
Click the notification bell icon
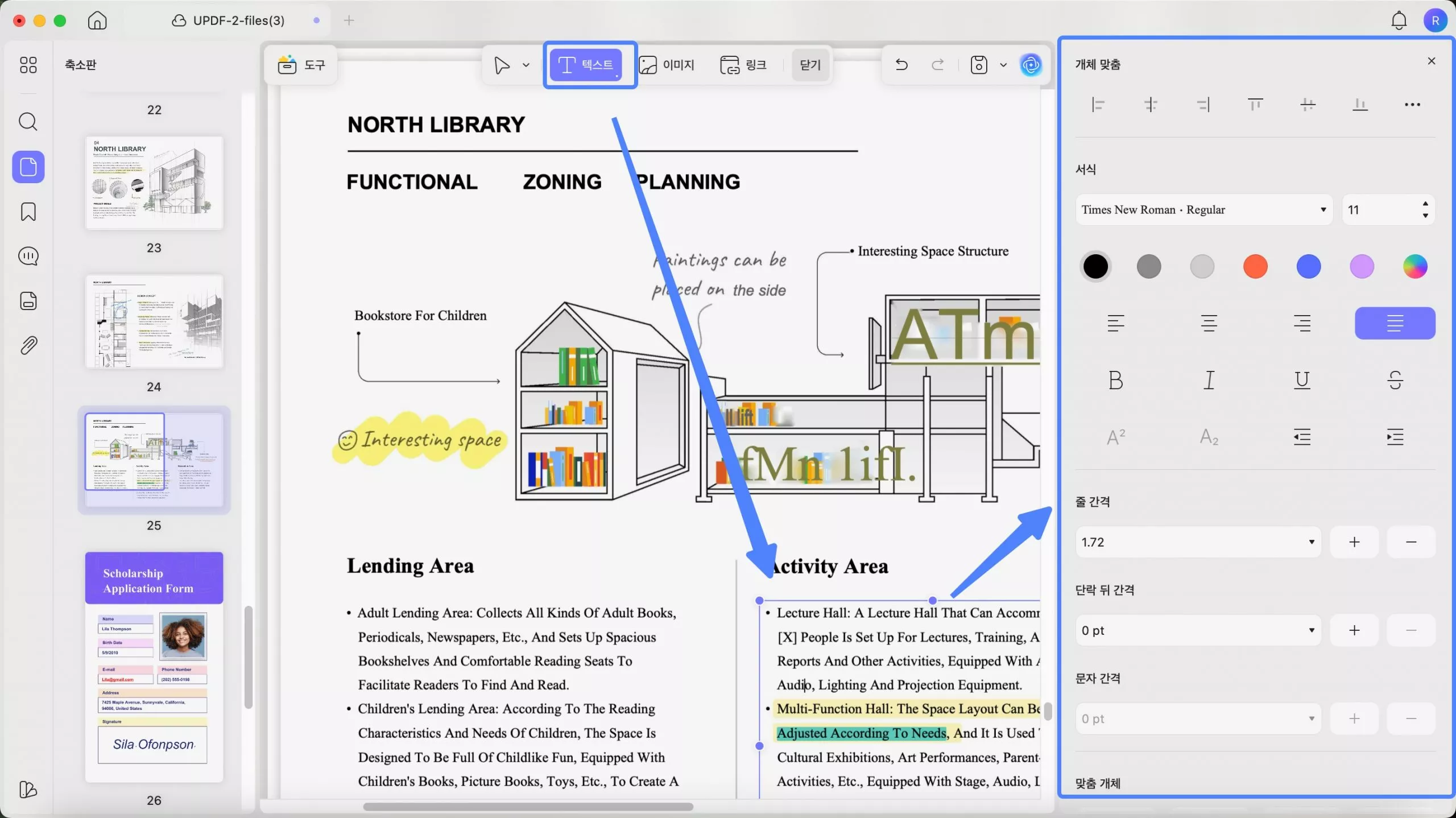(x=1399, y=21)
